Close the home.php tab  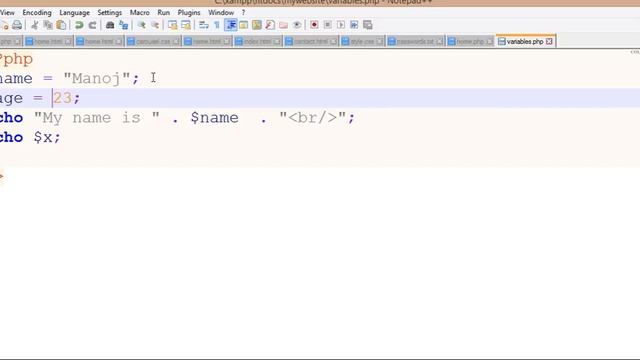pos(489,42)
